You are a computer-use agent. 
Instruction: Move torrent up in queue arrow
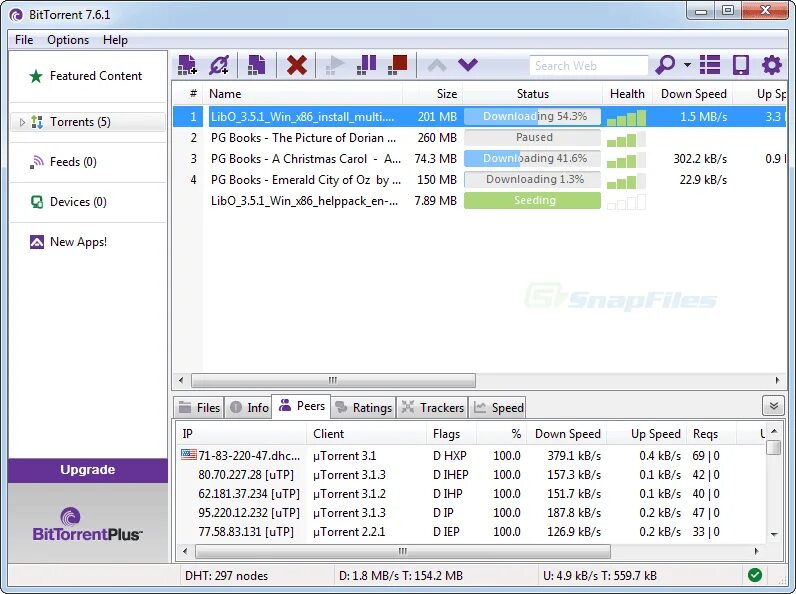click(437, 65)
